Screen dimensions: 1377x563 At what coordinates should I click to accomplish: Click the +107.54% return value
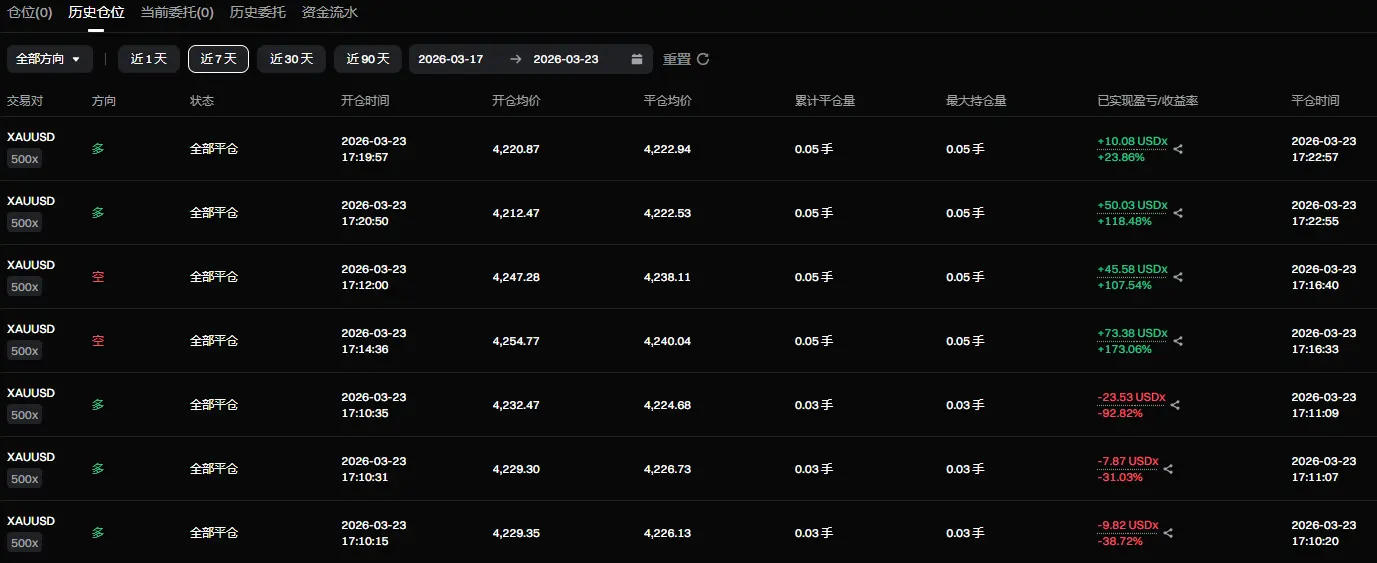point(1124,285)
